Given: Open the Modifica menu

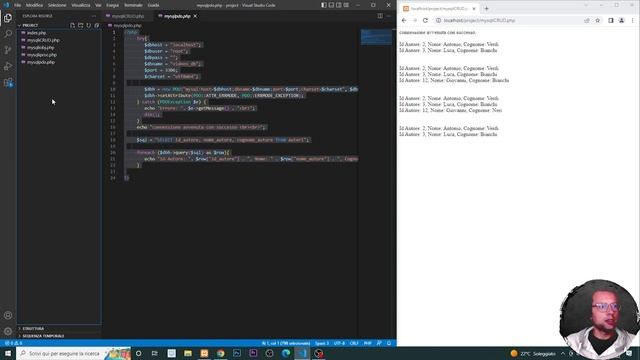Looking at the screenshot, I should pos(34,5).
